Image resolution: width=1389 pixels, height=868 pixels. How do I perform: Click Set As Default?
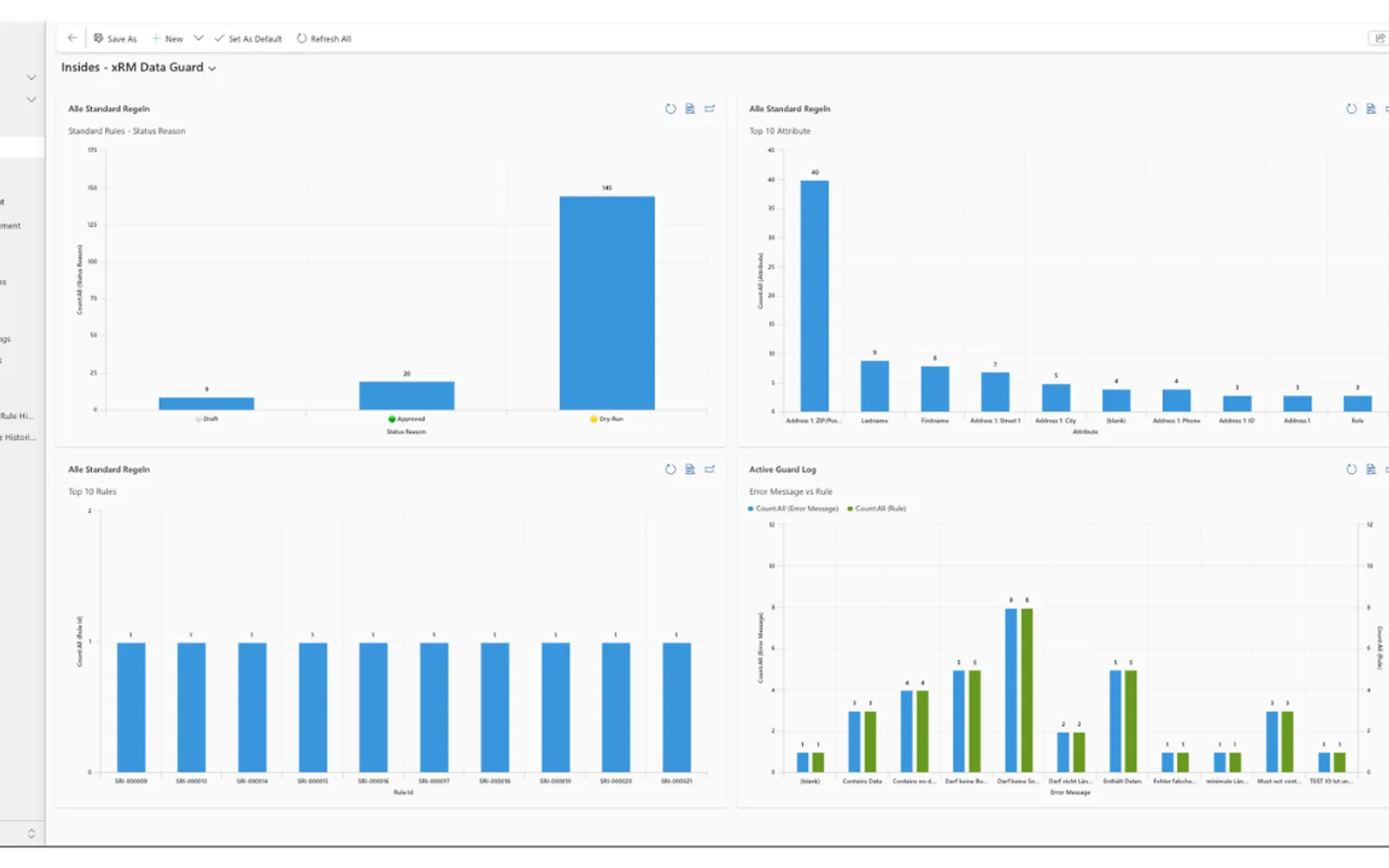pyautogui.click(x=248, y=39)
